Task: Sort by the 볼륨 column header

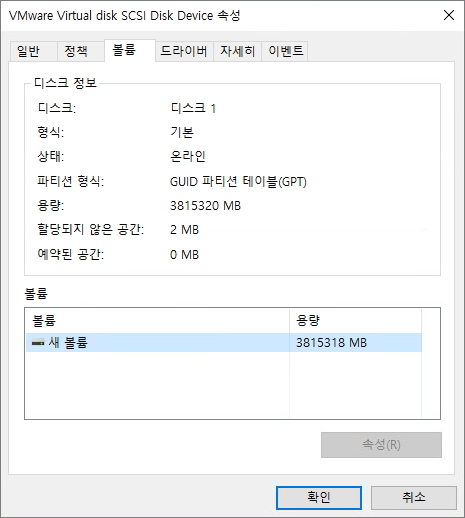Action: (x=157, y=321)
